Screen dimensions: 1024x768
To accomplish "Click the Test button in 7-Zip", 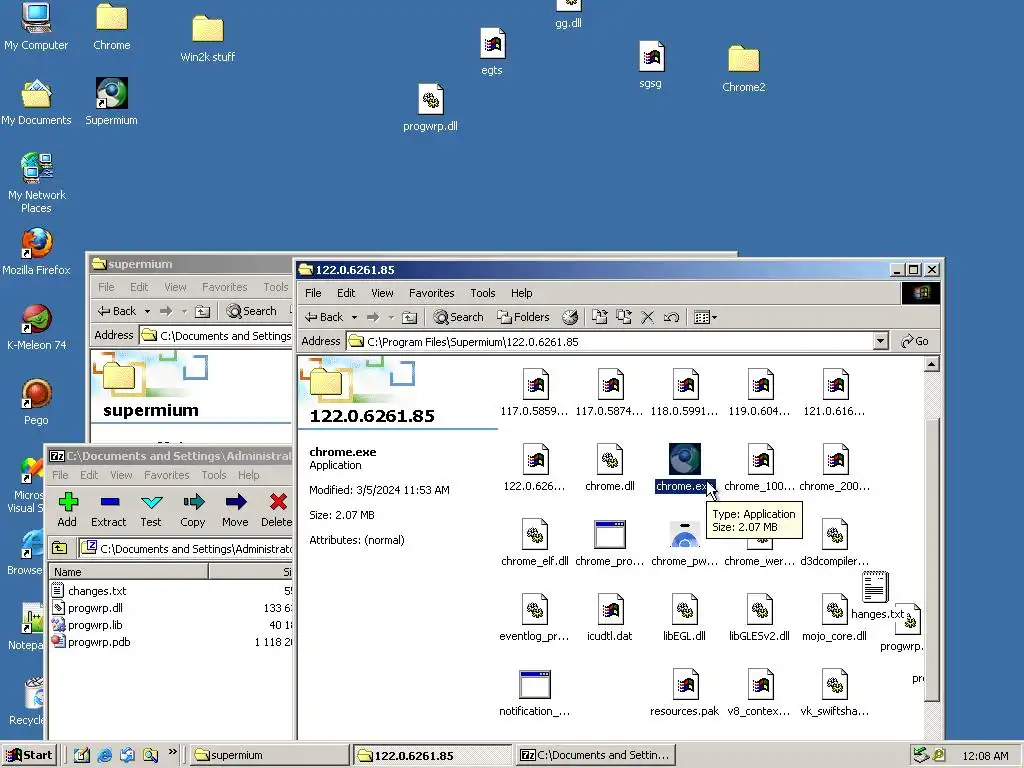I will (x=151, y=509).
